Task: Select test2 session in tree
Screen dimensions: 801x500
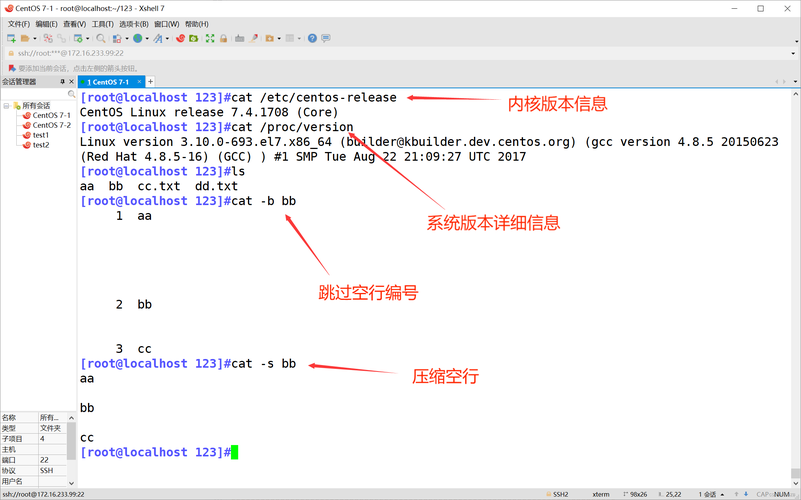Action: pos(36,145)
